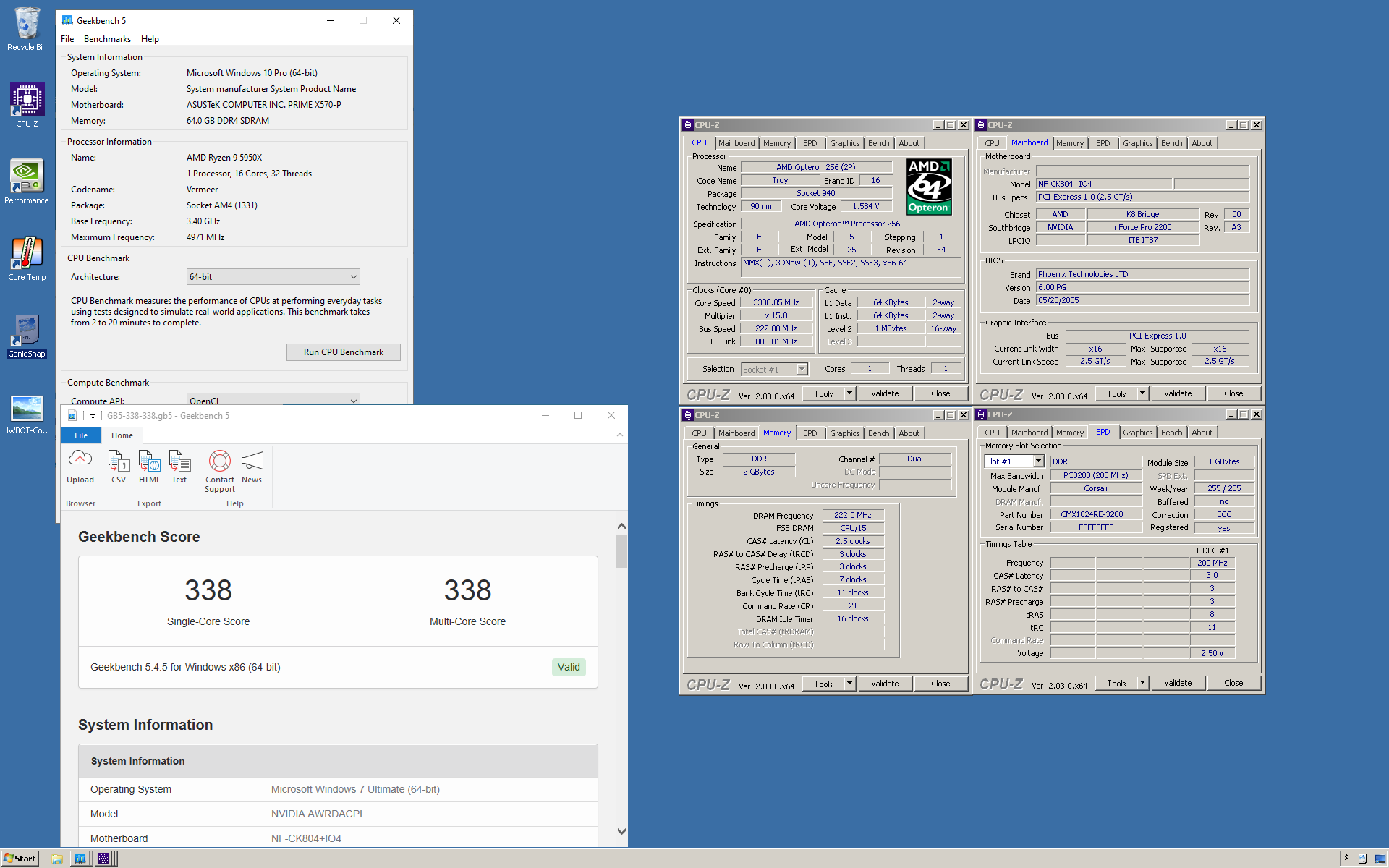Click the AMD Opteron logo in CPU-Z
Viewport: 1389px width, 868px height.
coord(929,187)
